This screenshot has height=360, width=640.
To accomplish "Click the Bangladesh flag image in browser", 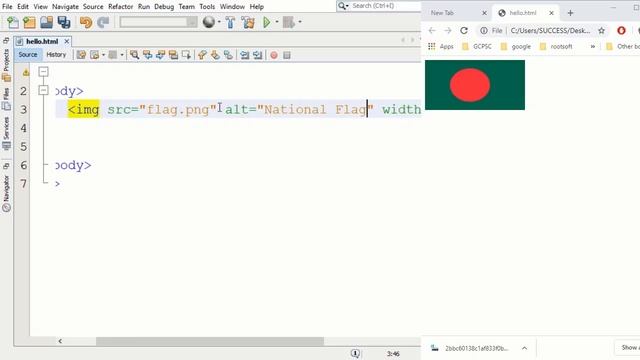I will (x=475, y=85).
